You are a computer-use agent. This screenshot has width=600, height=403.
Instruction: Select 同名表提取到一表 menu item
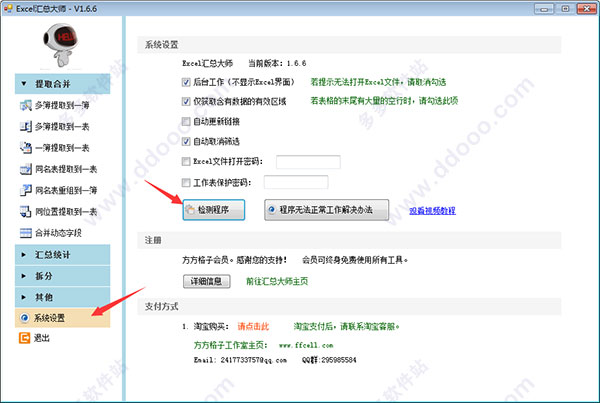click(x=66, y=169)
